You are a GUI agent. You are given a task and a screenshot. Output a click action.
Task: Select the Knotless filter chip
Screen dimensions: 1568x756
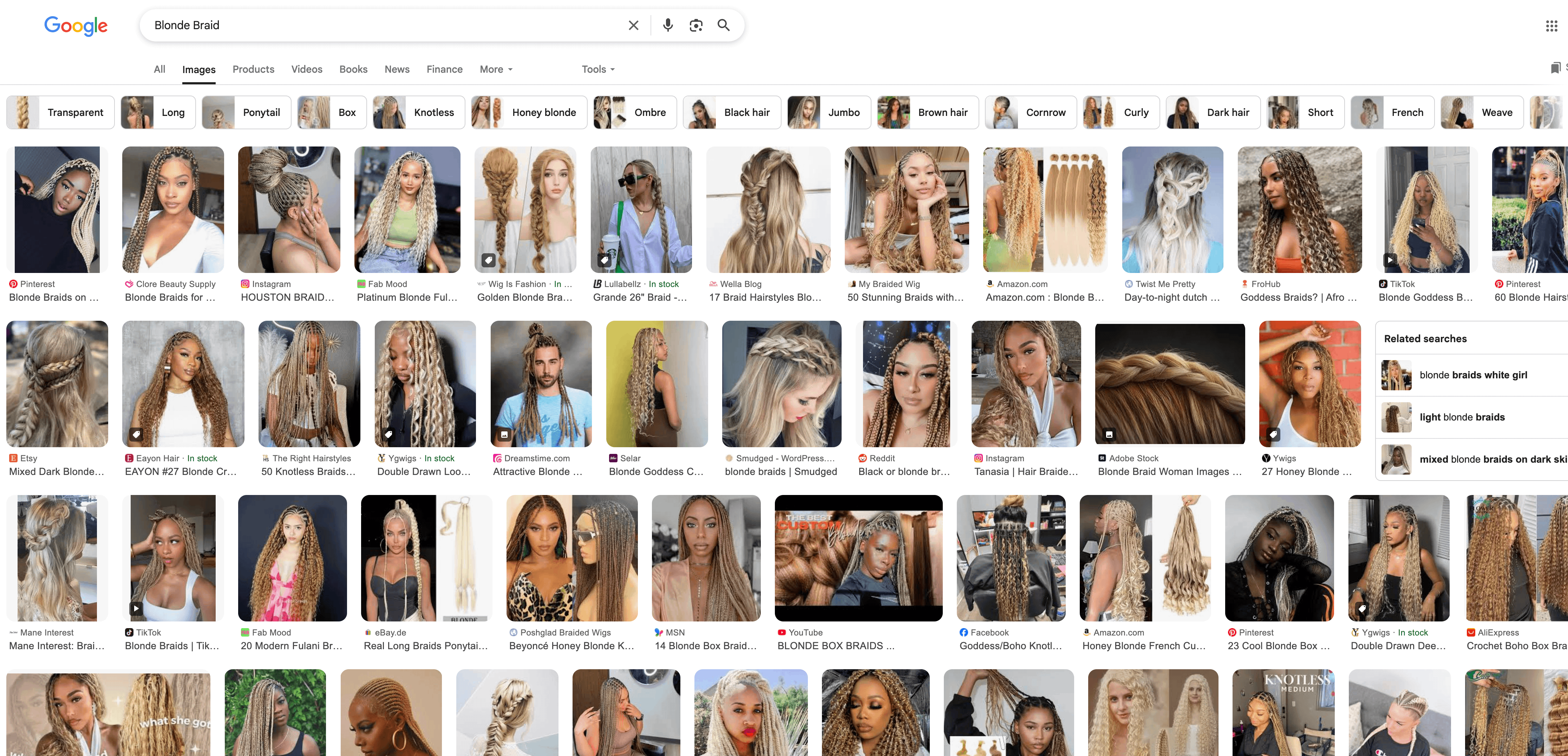419,113
